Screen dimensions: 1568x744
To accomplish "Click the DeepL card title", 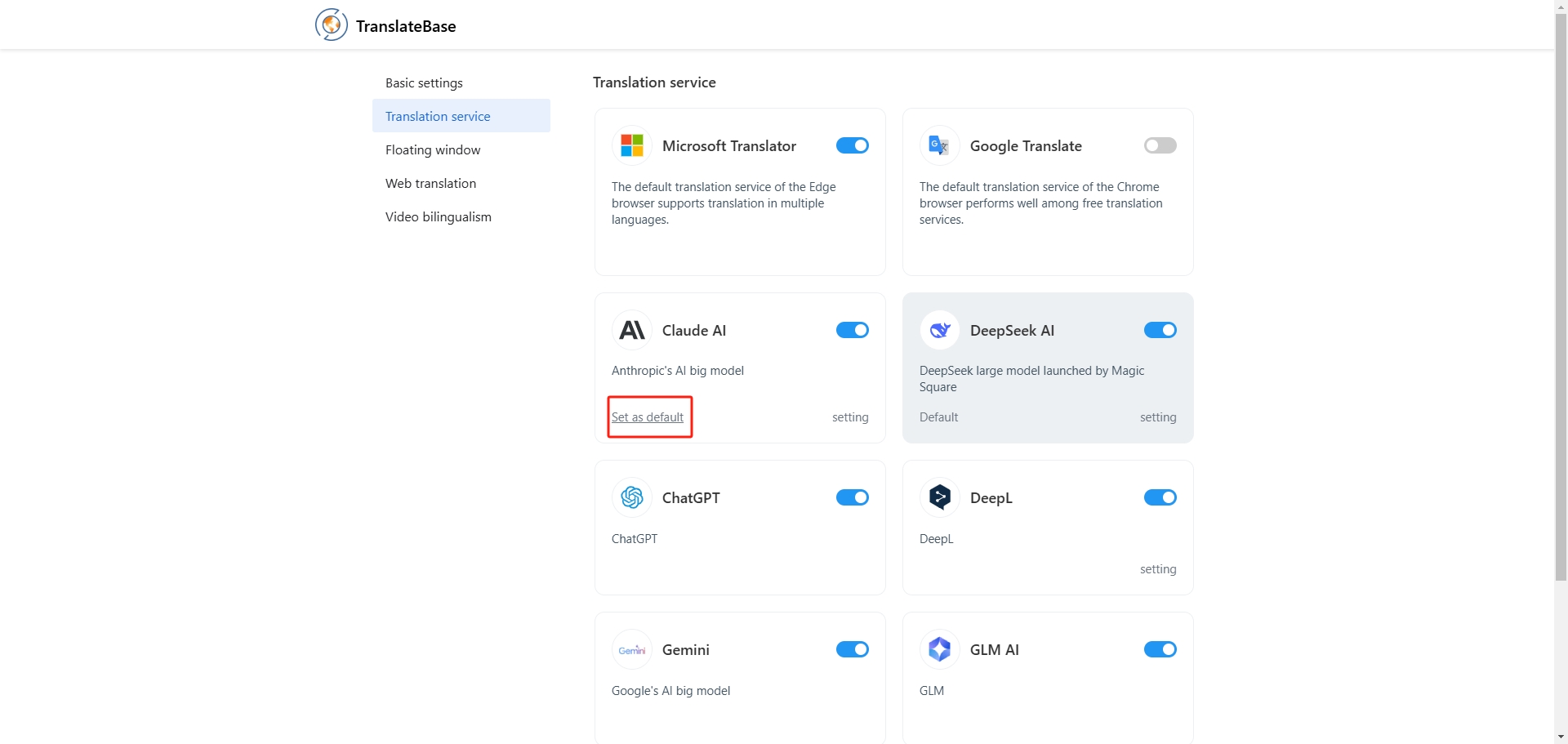I will point(991,498).
